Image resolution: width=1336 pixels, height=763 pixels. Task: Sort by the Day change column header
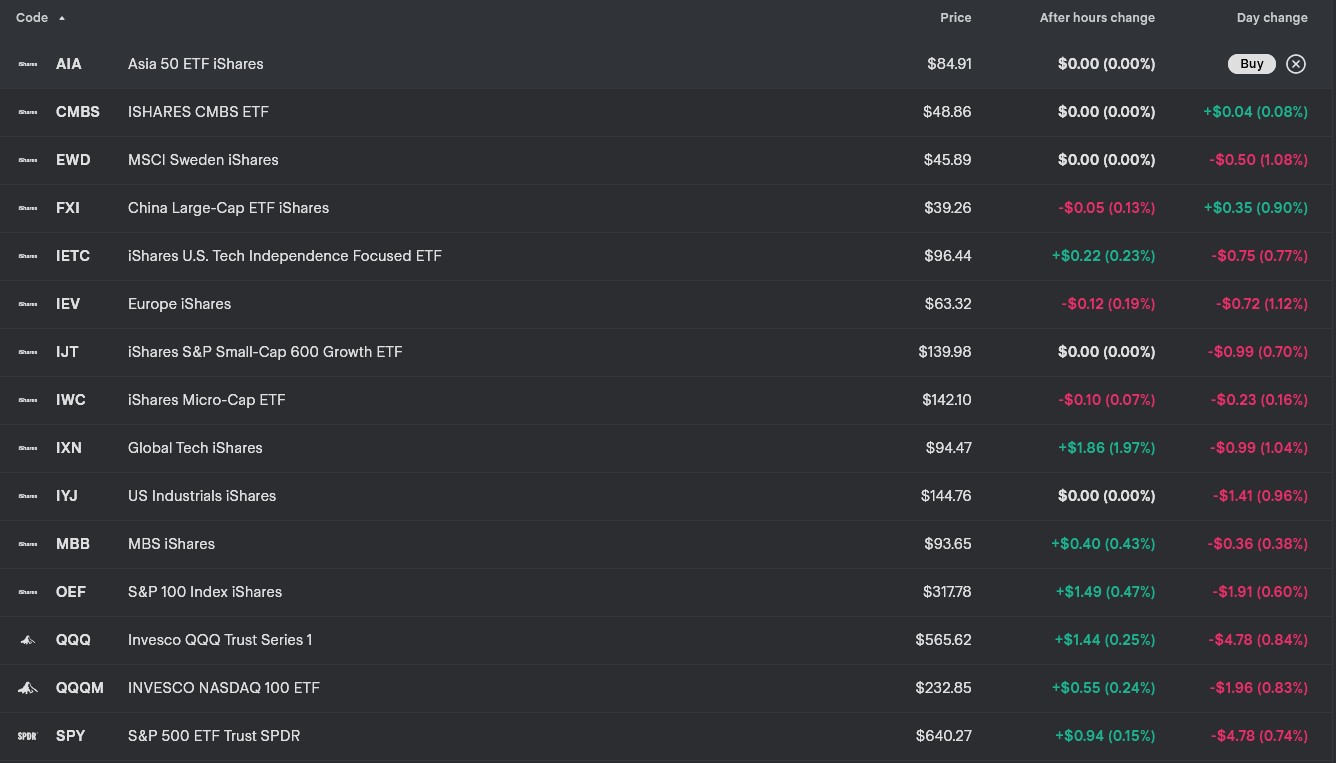[x=1271, y=18]
